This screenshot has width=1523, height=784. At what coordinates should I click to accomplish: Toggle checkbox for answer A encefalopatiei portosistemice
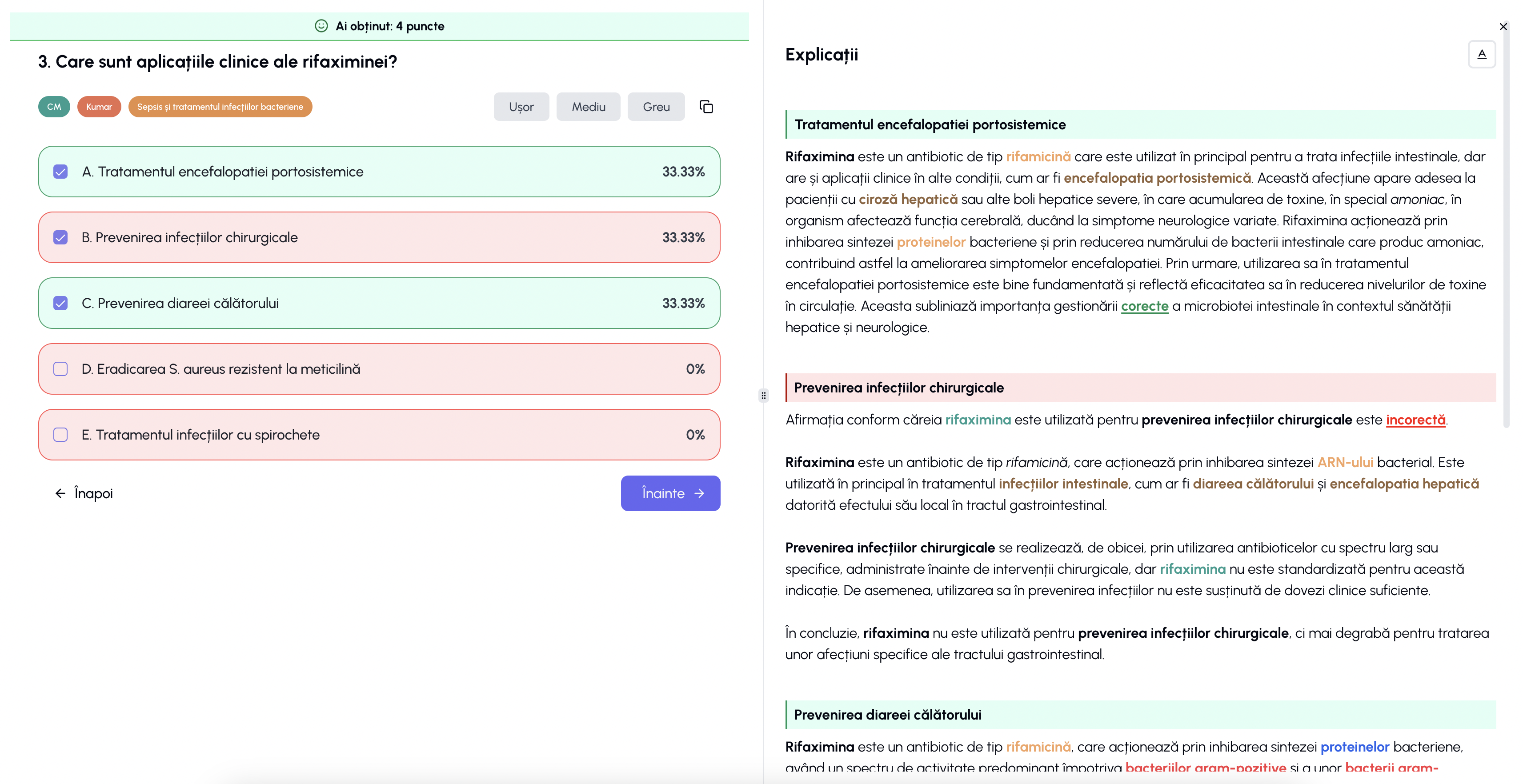pyautogui.click(x=60, y=172)
